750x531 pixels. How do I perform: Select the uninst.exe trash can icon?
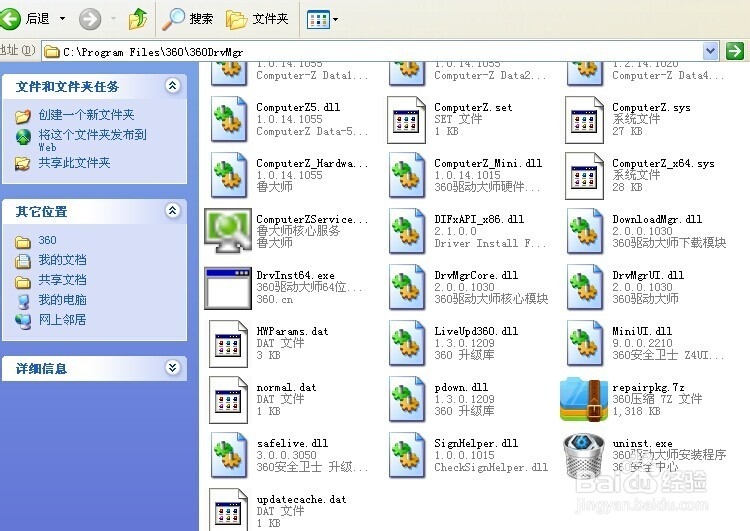(x=583, y=455)
